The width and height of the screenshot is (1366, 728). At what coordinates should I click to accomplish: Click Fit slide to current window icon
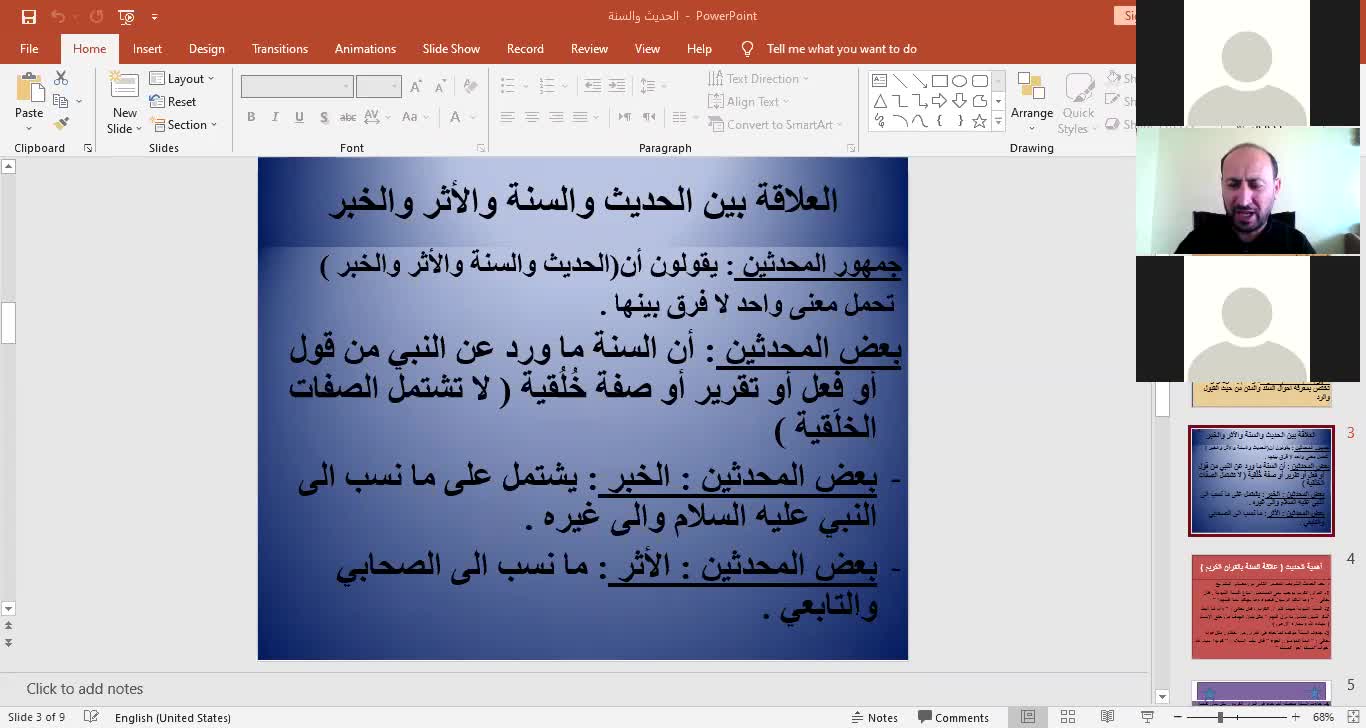point(1351,717)
